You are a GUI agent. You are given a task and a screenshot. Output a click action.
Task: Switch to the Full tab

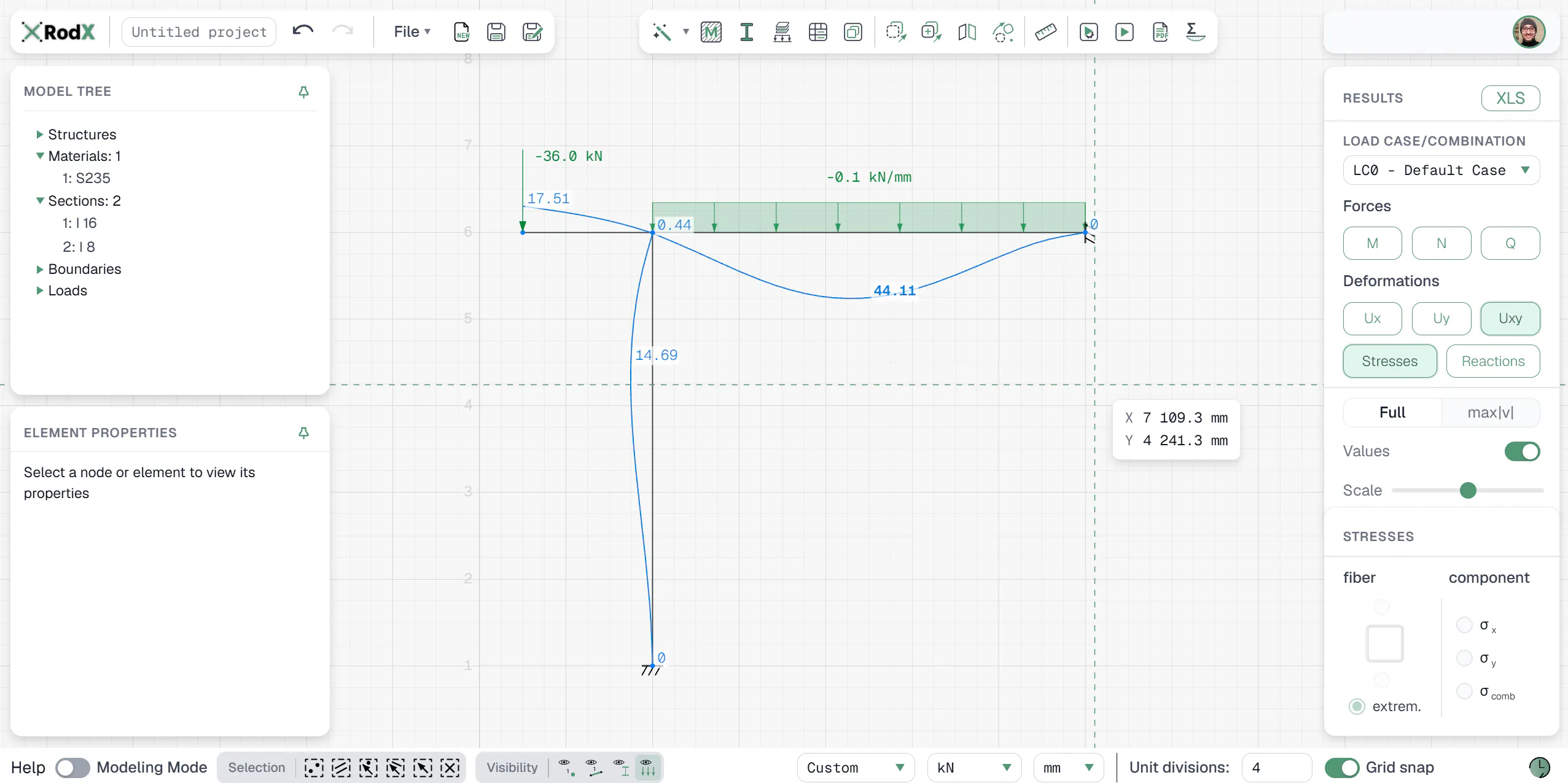pyautogui.click(x=1392, y=413)
